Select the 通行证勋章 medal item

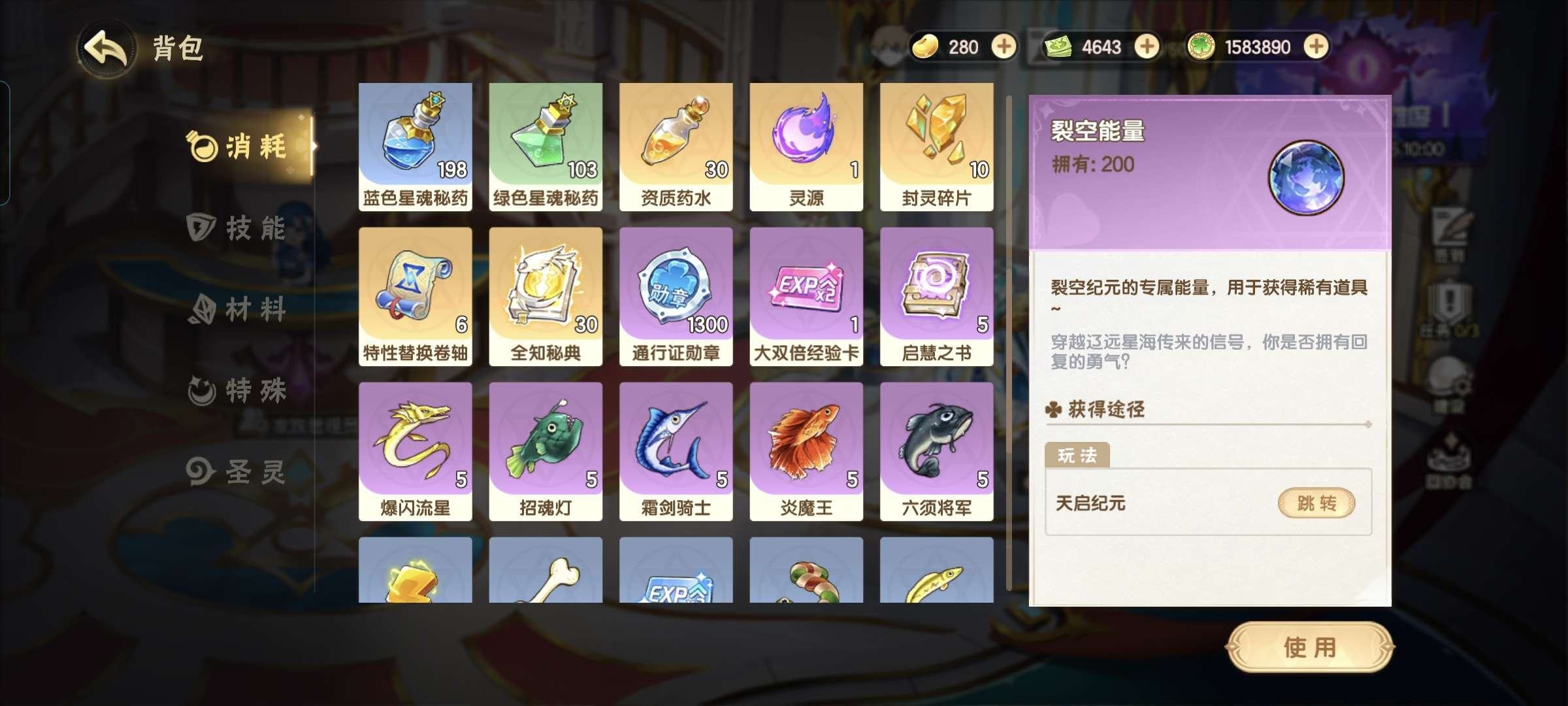[x=676, y=296]
